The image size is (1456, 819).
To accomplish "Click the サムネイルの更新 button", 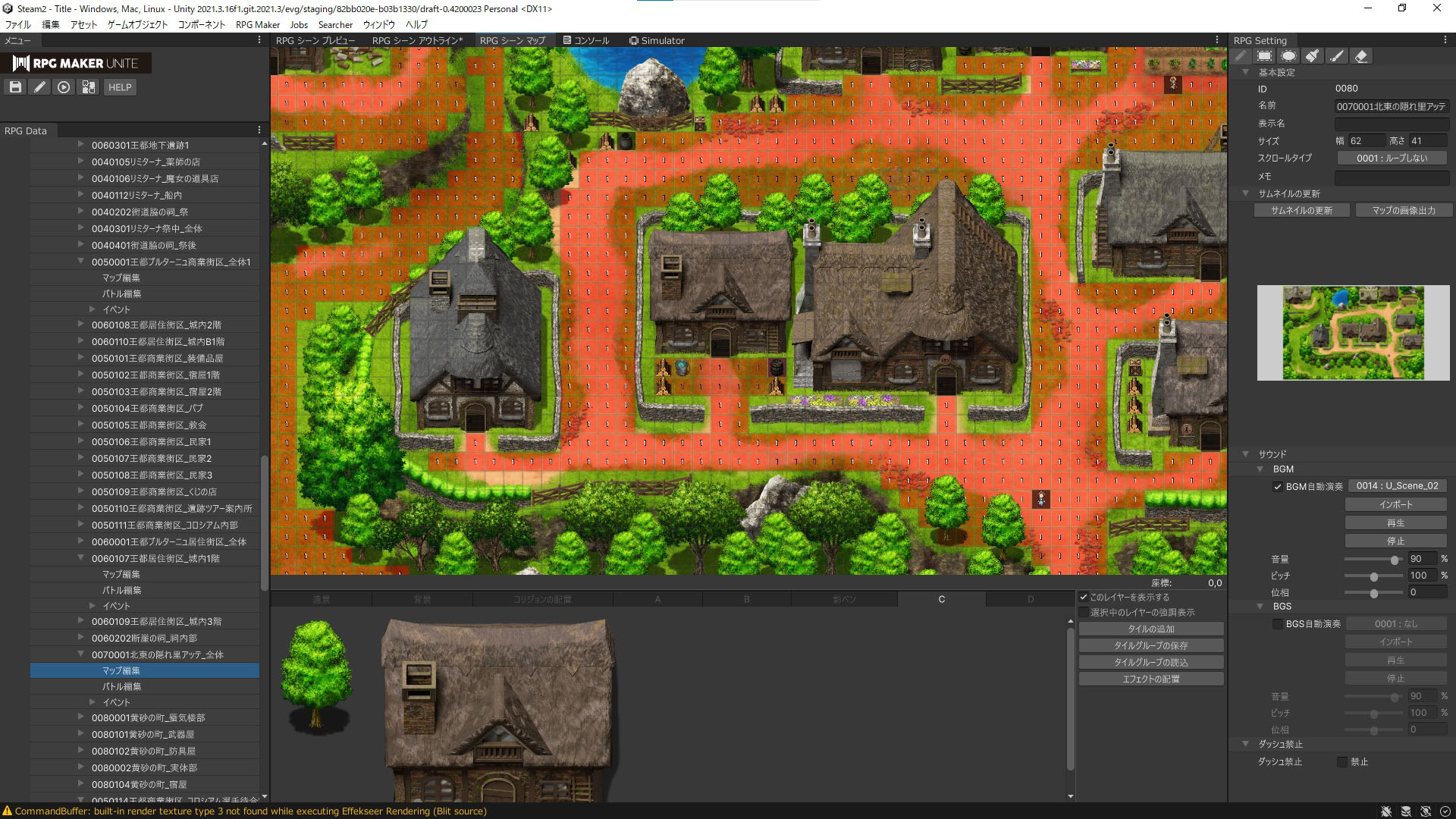I will pyautogui.click(x=1301, y=210).
